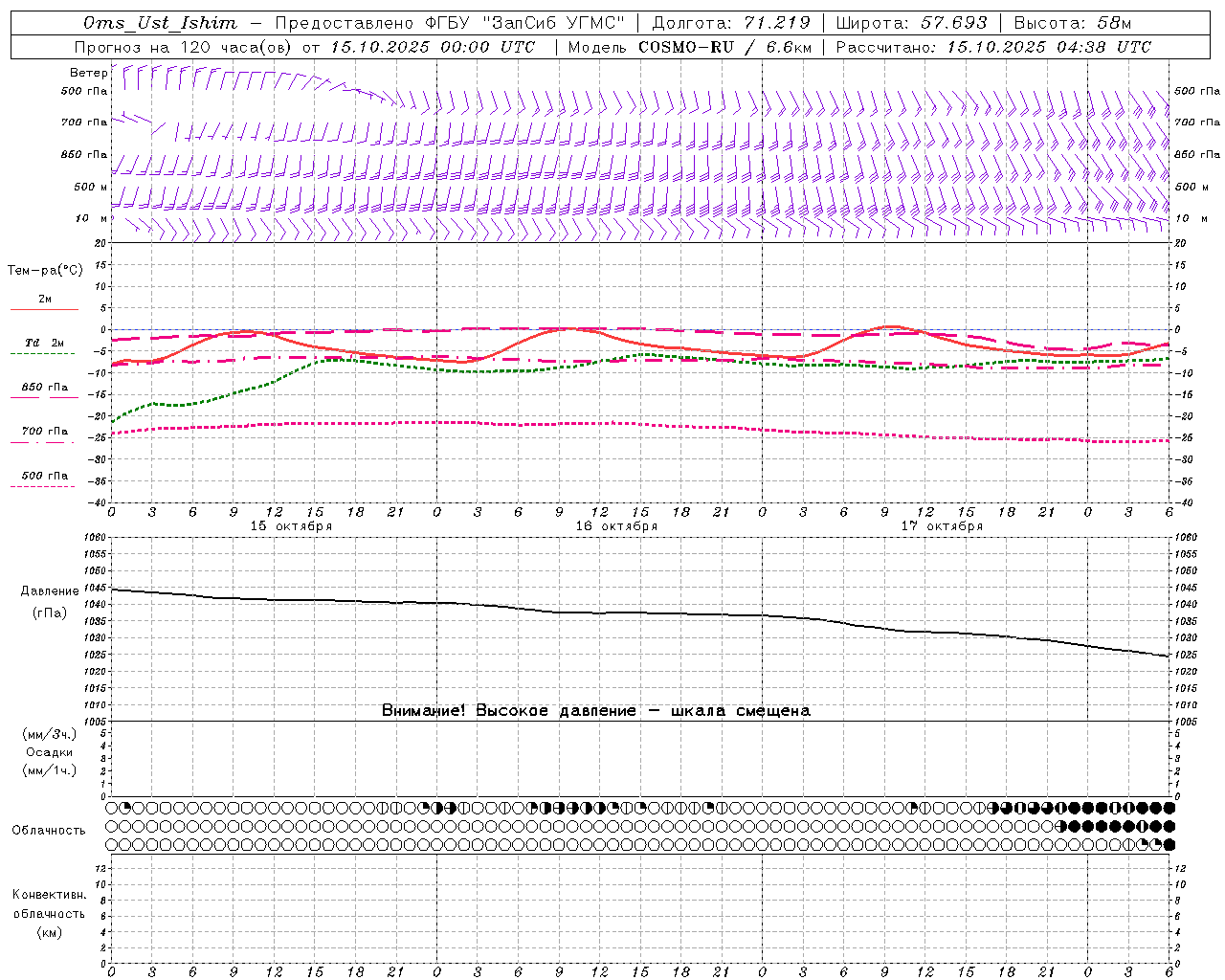The height and width of the screenshot is (980, 1225).
Task: Click the 2м solid line legend entry
Action: coord(44,302)
